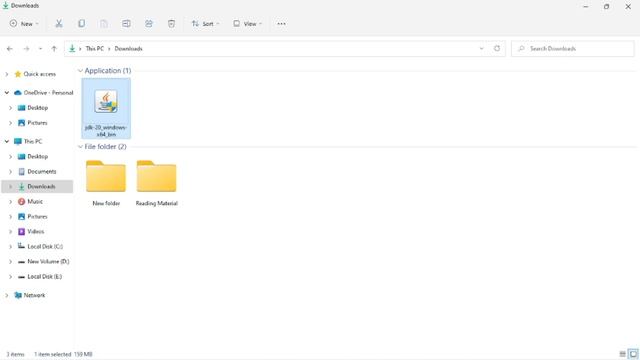Delete the selected item with trash icon
This screenshot has height=360, width=640.
point(171,24)
